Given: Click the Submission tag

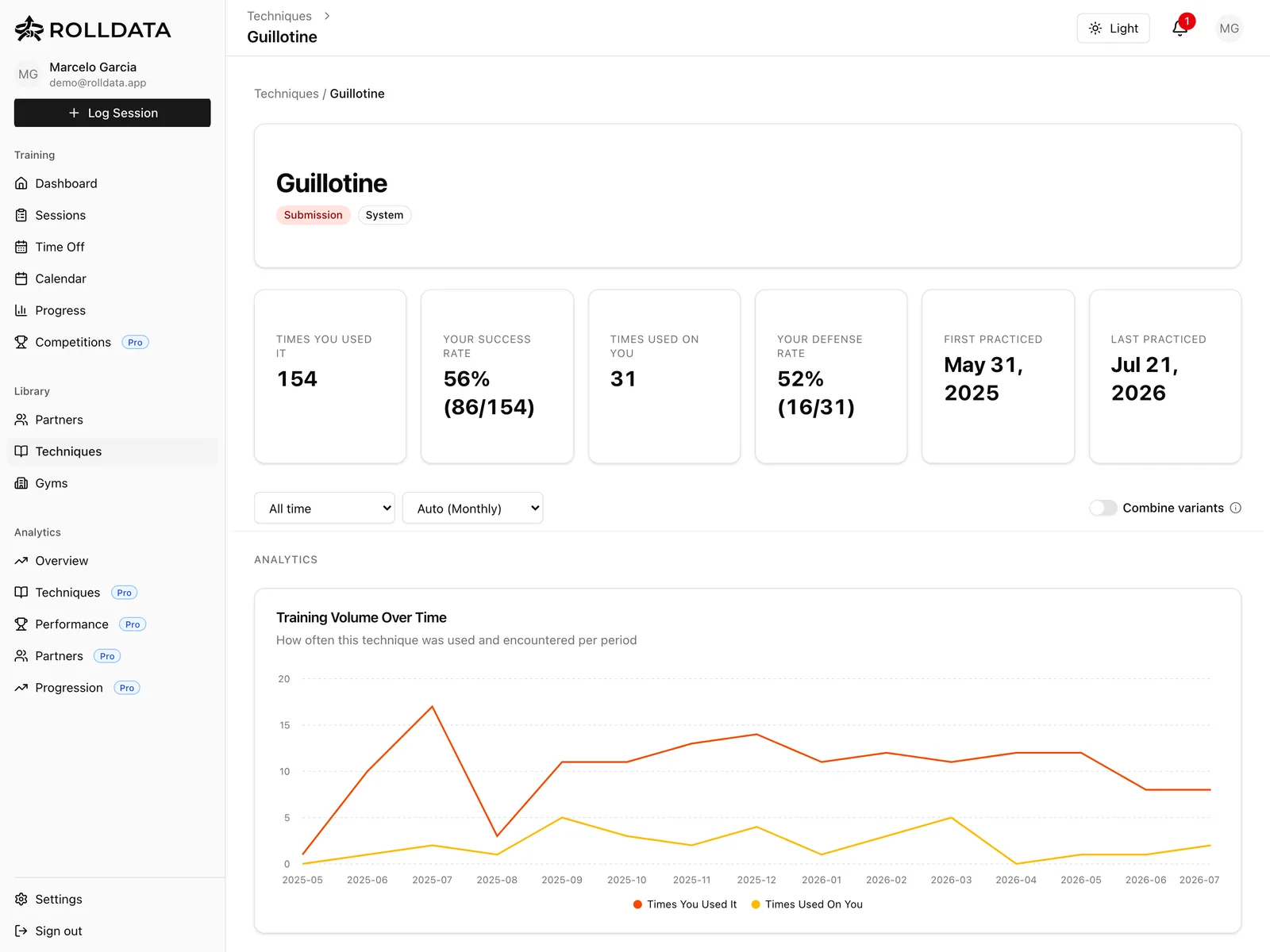Looking at the screenshot, I should [x=314, y=215].
